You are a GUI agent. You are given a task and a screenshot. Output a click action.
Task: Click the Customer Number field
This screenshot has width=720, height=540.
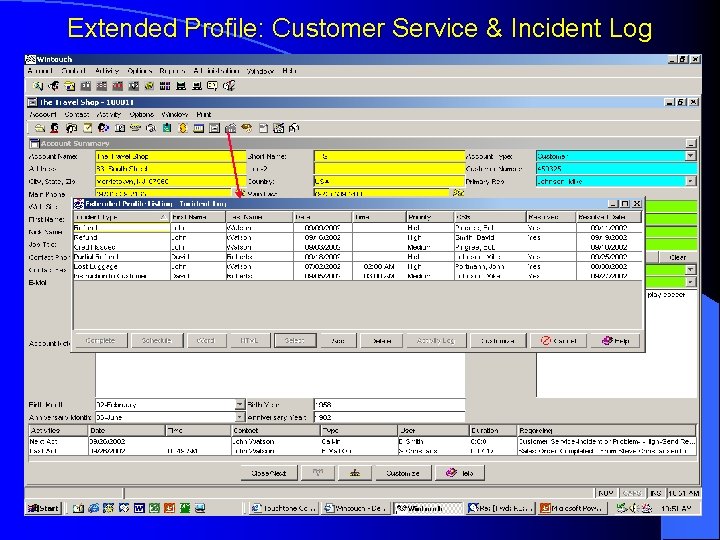[x=616, y=169]
